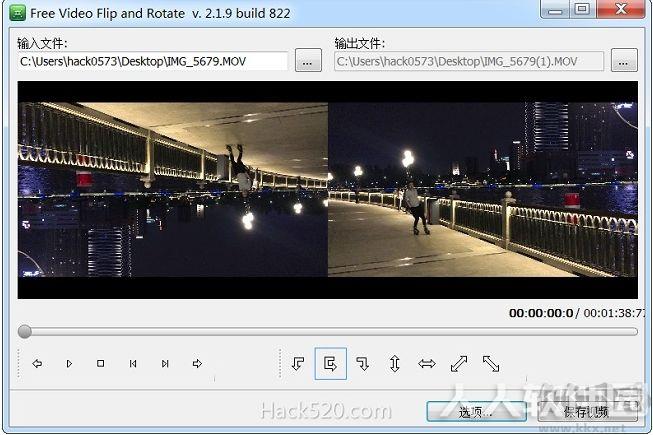Rotate video 90 degrees clockwise icon

(363, 363)
